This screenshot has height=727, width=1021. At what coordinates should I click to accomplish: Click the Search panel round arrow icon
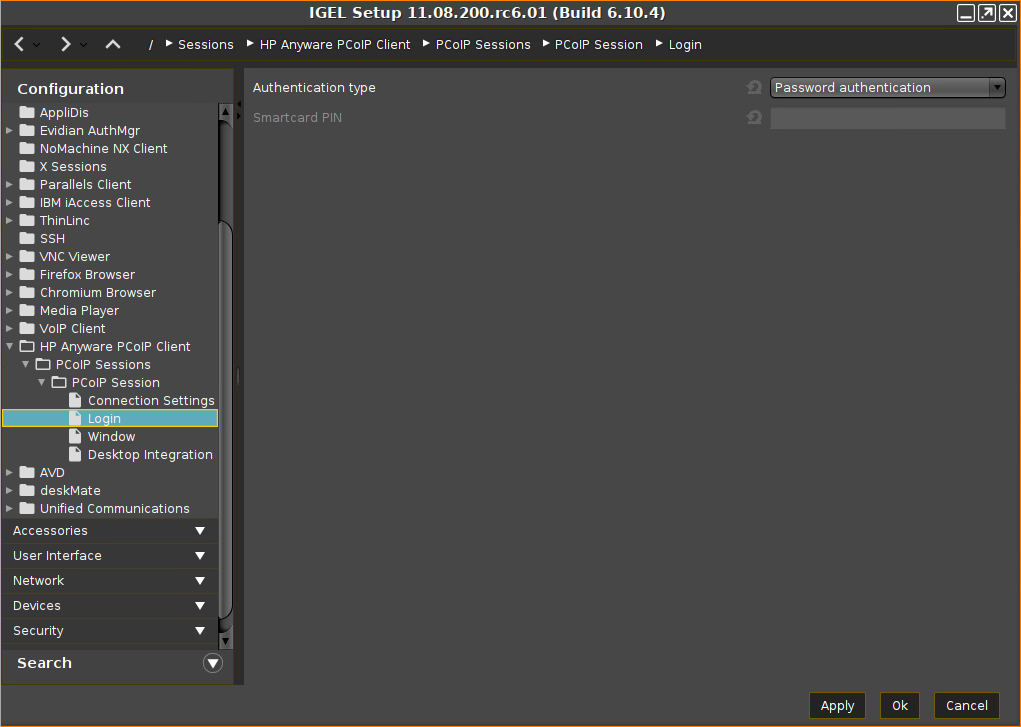[212, 663]
